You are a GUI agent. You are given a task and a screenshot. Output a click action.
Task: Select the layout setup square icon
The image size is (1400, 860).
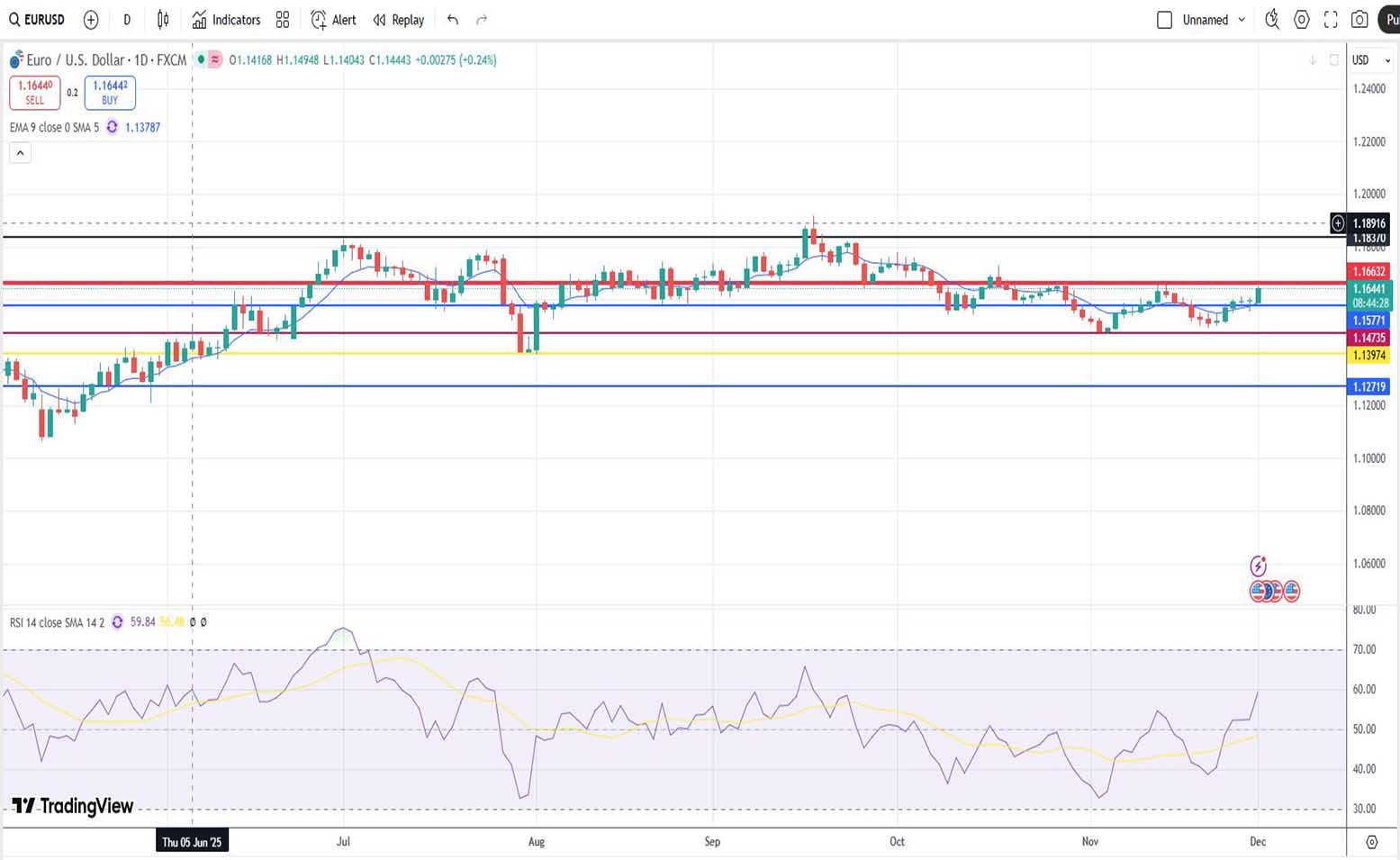tap(1164, 20)
